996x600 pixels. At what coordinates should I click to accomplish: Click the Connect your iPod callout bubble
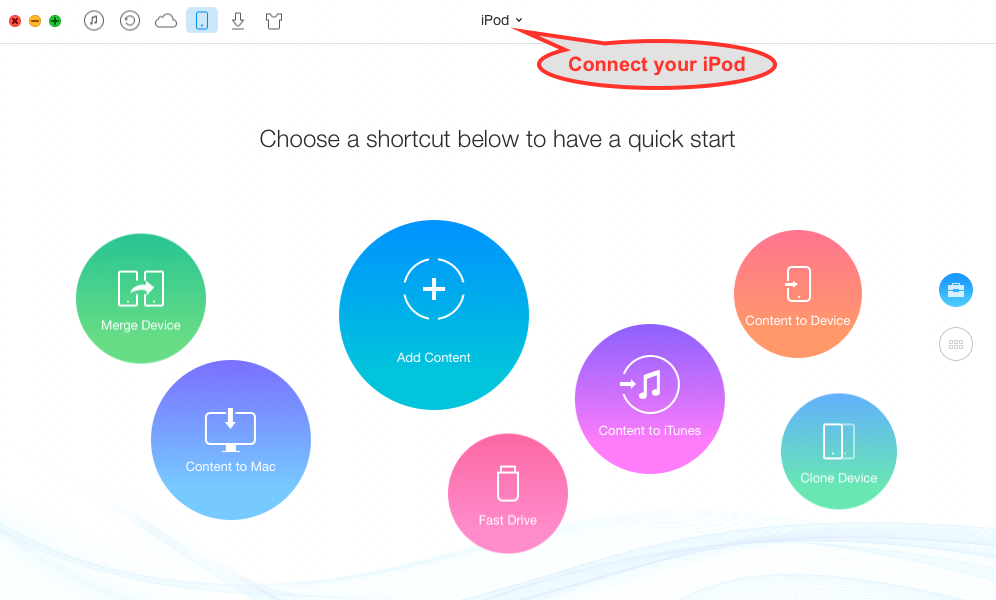pos(657,64)
